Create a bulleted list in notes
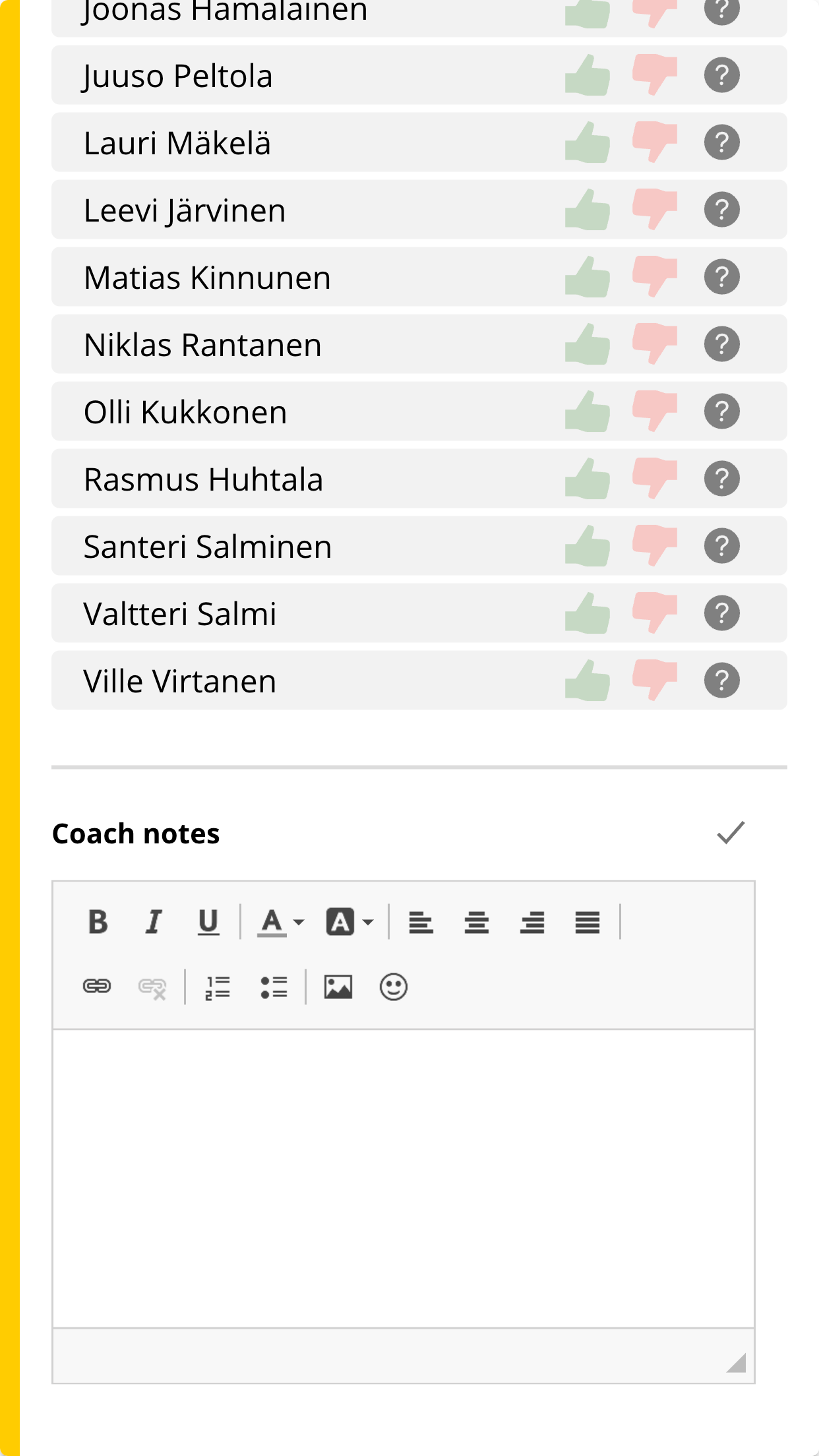The height and width of the screenshot is (1456, 819). coord(274,987)
